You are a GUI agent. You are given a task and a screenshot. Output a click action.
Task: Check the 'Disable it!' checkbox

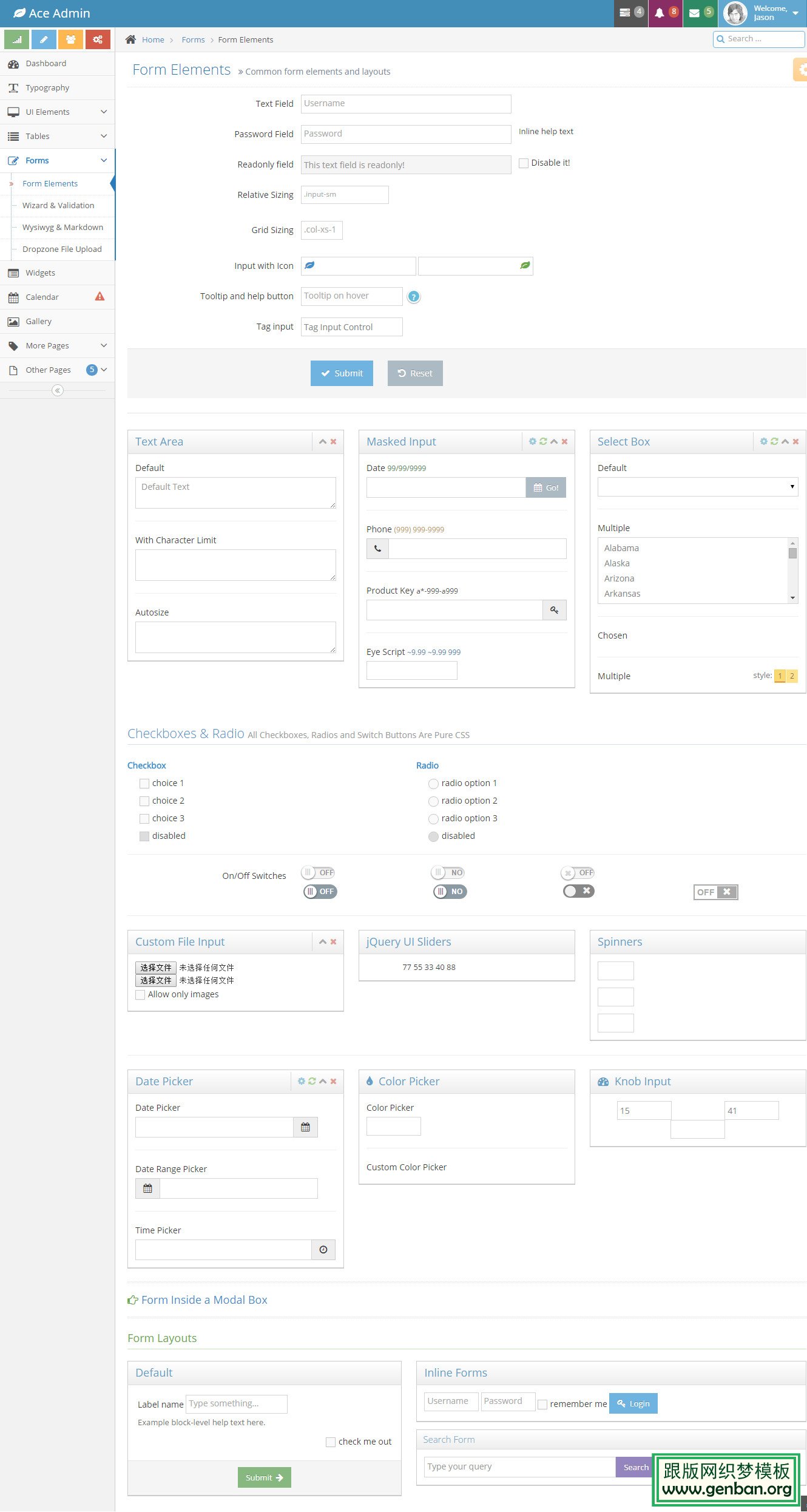click(x=524, y=163)
